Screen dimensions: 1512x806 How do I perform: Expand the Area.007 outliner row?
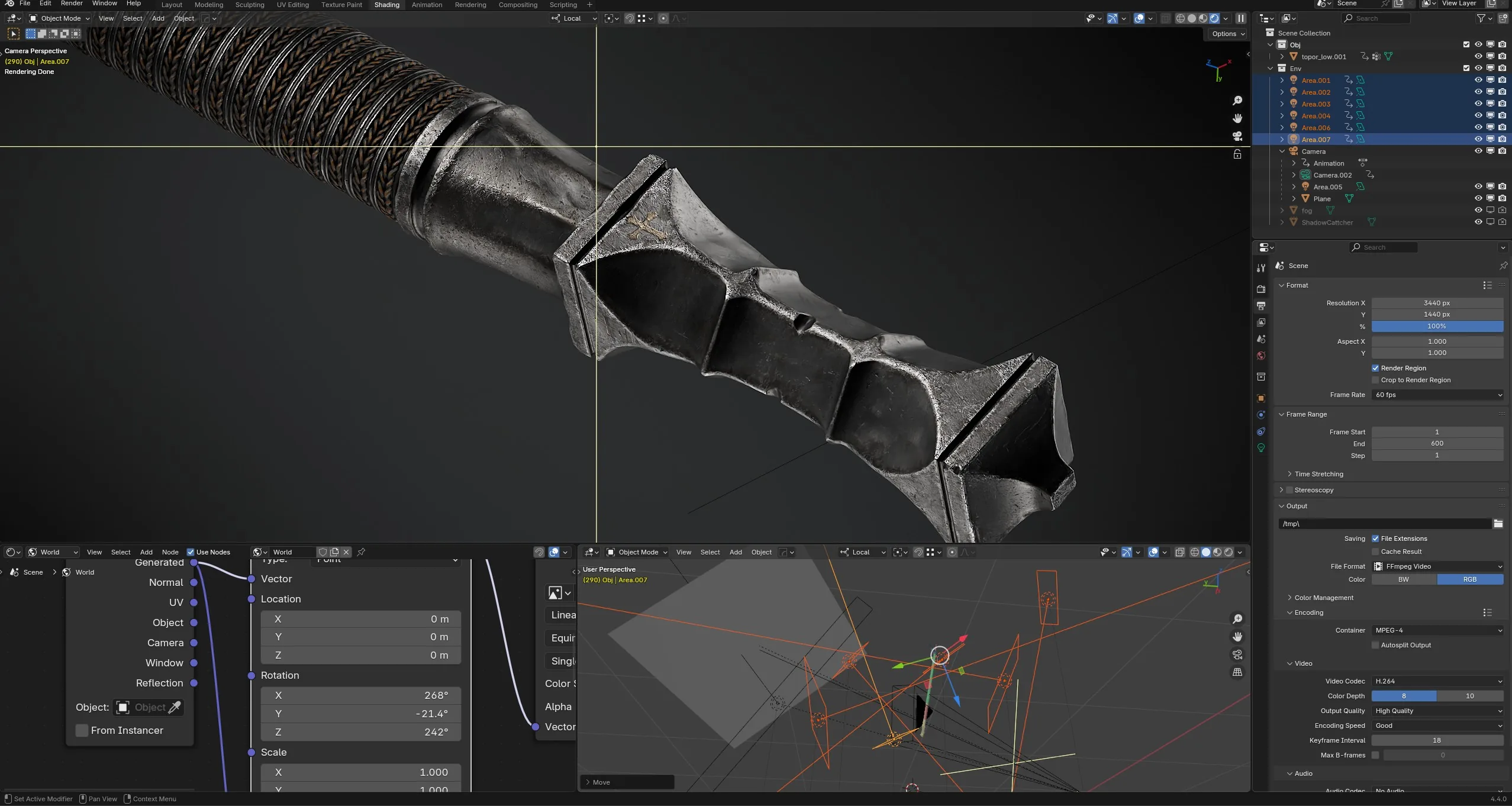1282,139
